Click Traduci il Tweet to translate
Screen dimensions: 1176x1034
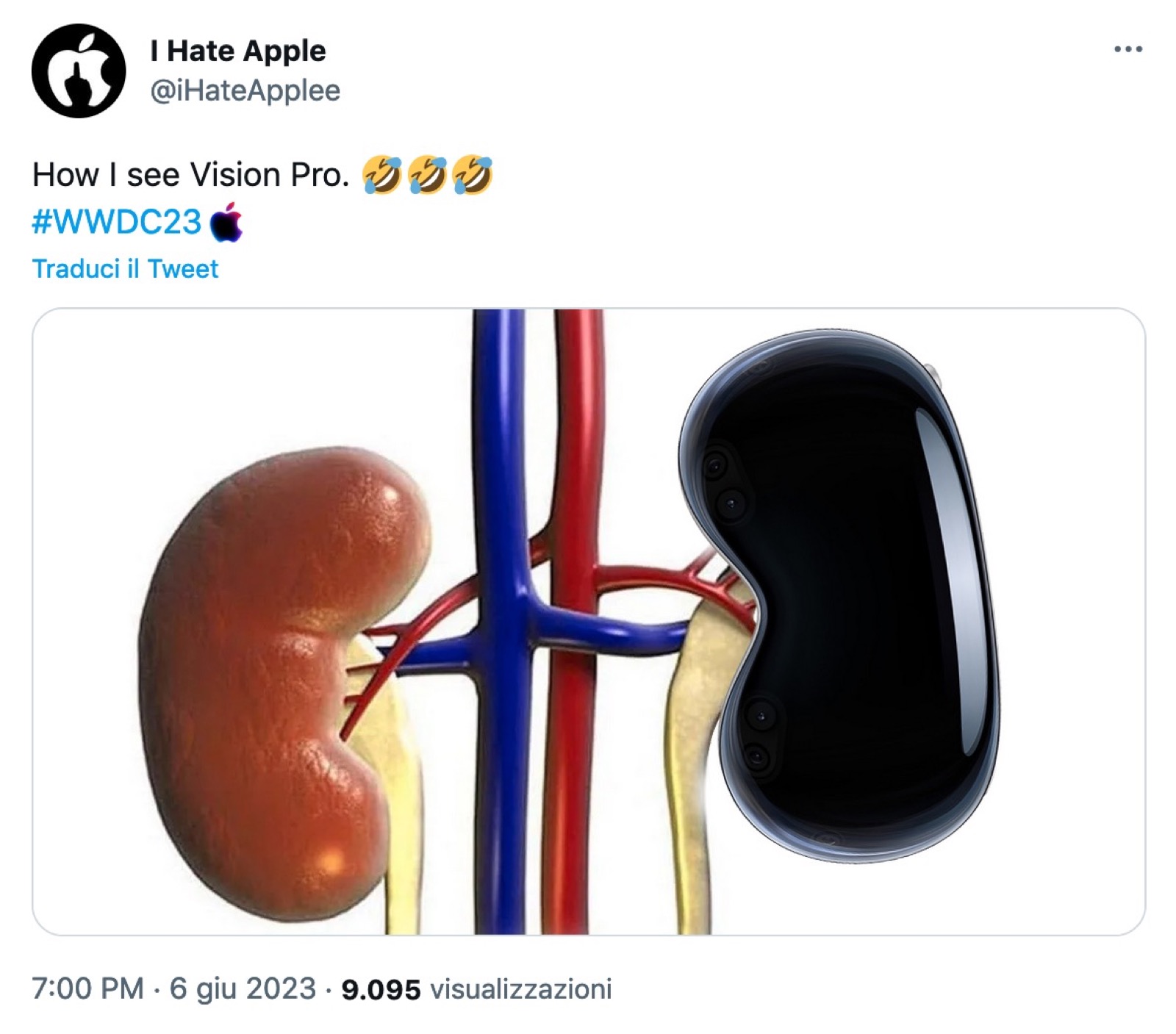click(x=126, y=269)
